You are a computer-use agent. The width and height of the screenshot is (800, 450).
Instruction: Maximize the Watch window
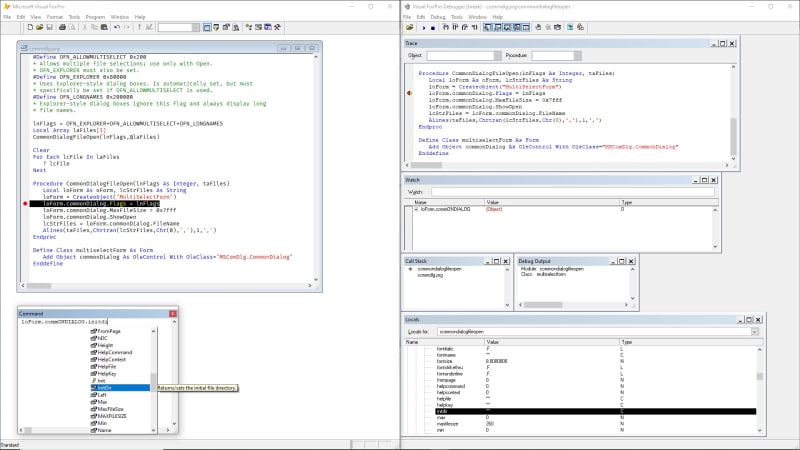pos(704,180)
